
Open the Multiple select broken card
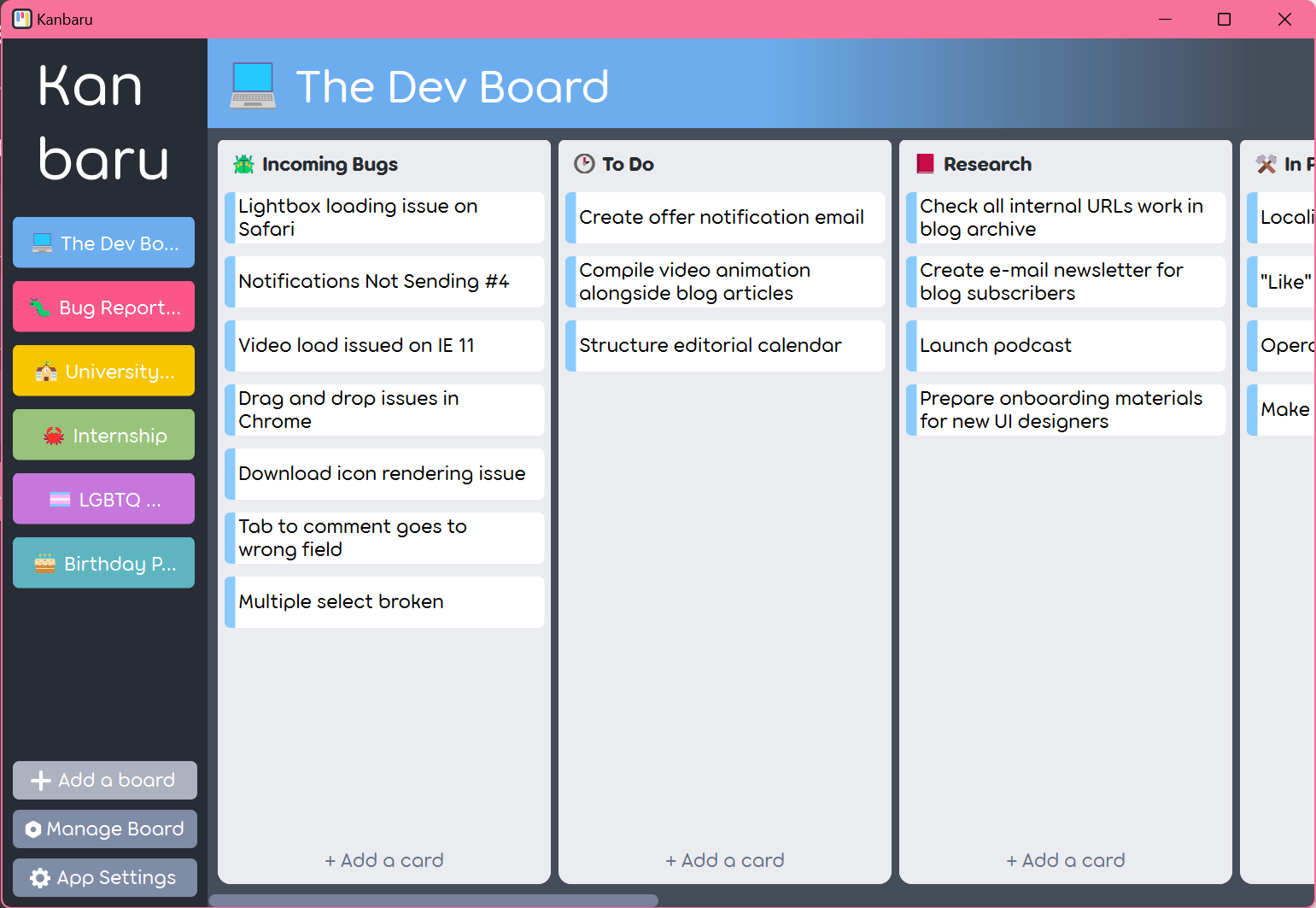coord(384,602)
